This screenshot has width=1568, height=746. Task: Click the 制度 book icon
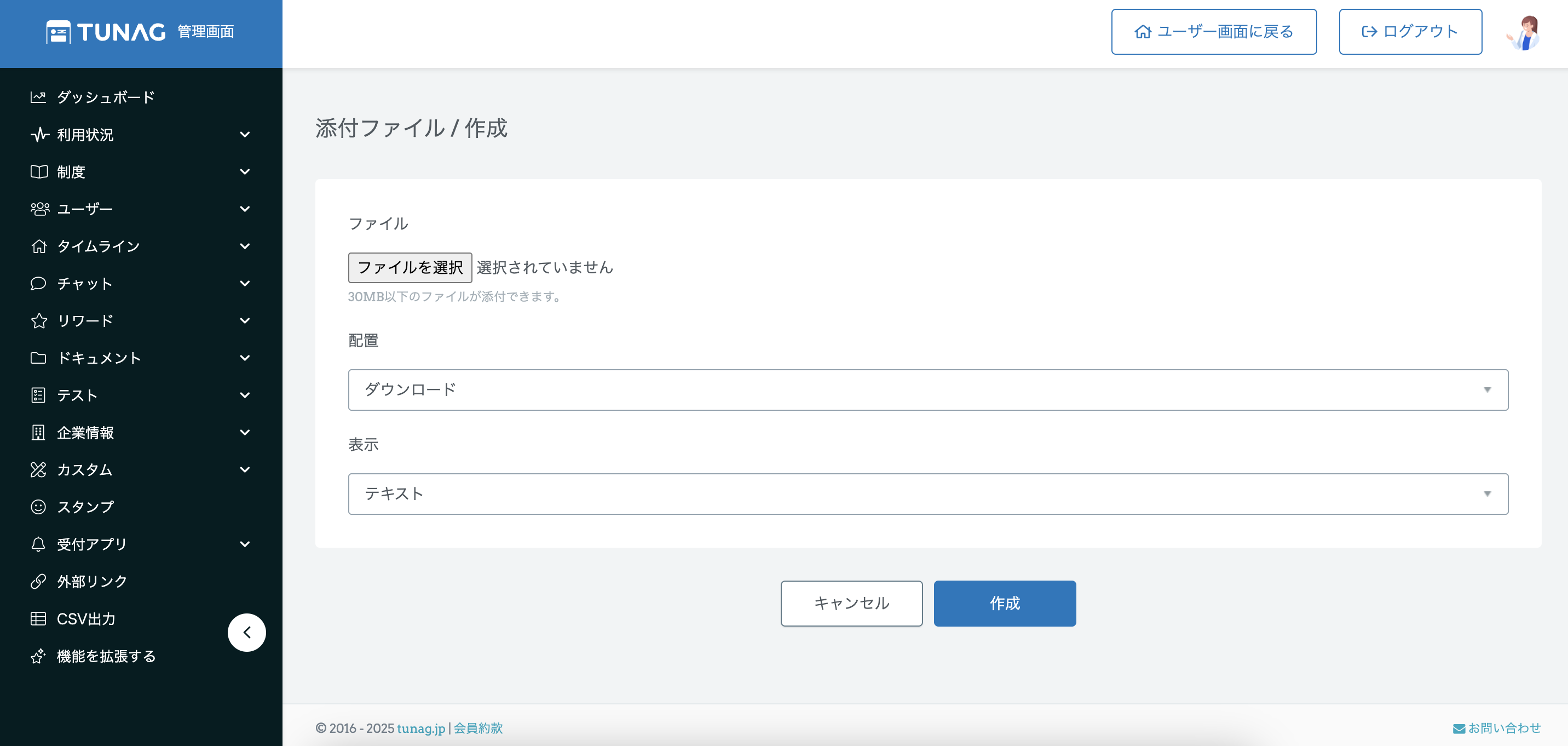click(39, 172)
